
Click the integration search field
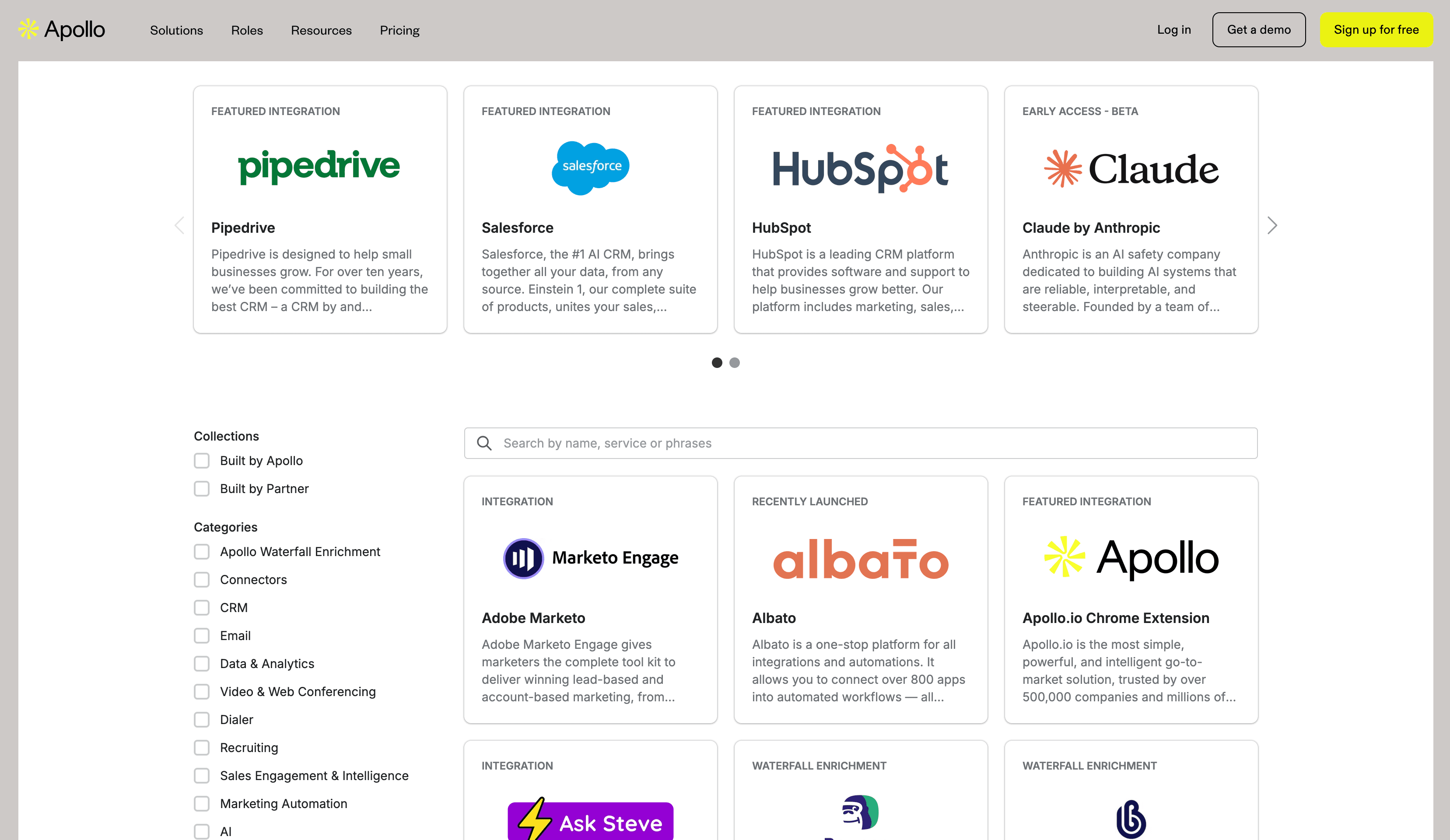[x=806, y=443]
